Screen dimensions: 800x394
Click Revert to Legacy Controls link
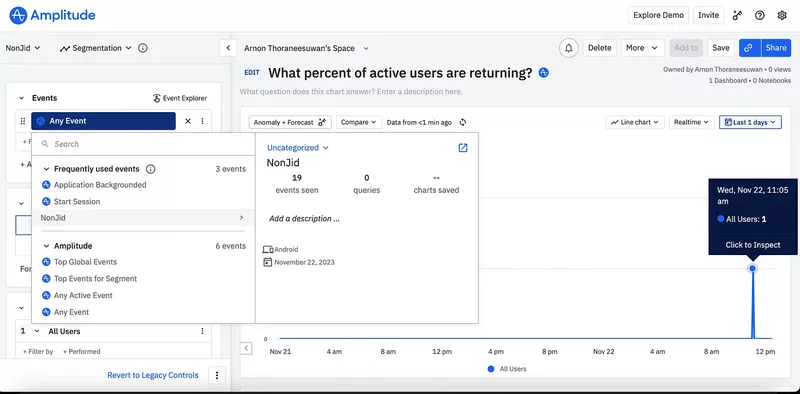tap(153, 375)
